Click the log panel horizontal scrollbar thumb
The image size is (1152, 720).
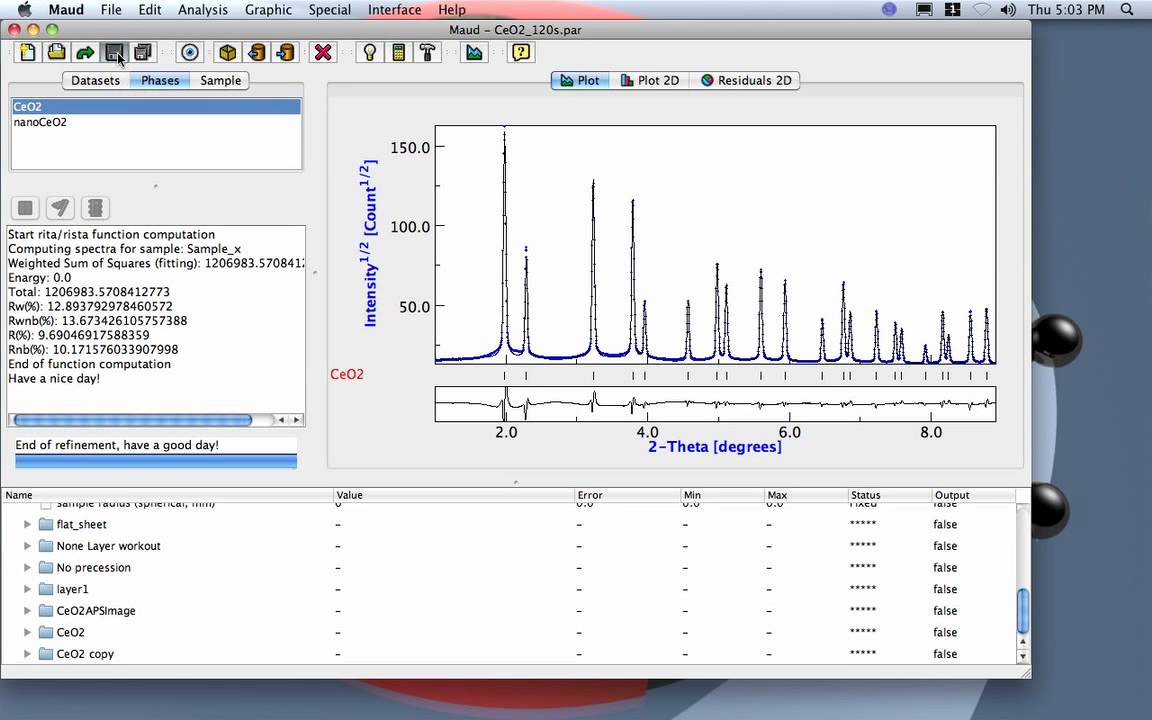[133, 420]
